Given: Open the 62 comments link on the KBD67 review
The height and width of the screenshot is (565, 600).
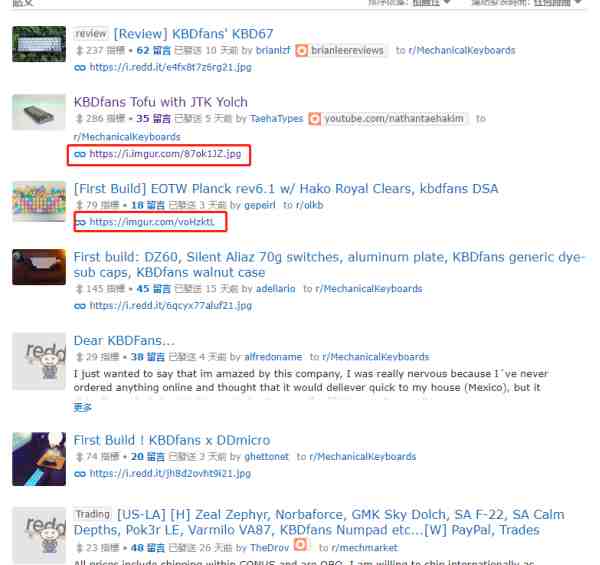Looking at the screenshot, I should pyautogui.click(x=153, y=50).
